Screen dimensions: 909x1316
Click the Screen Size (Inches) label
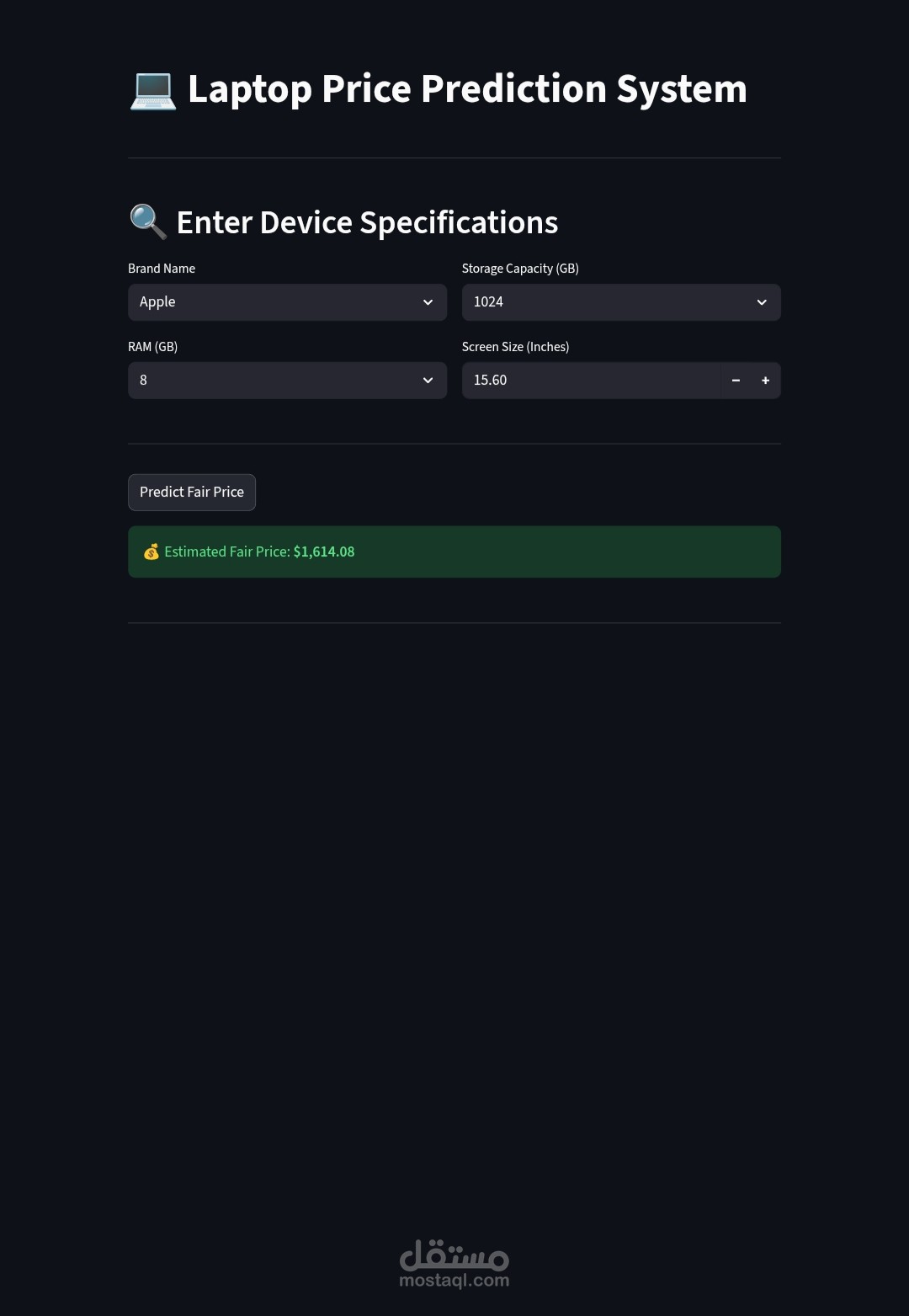515,347
